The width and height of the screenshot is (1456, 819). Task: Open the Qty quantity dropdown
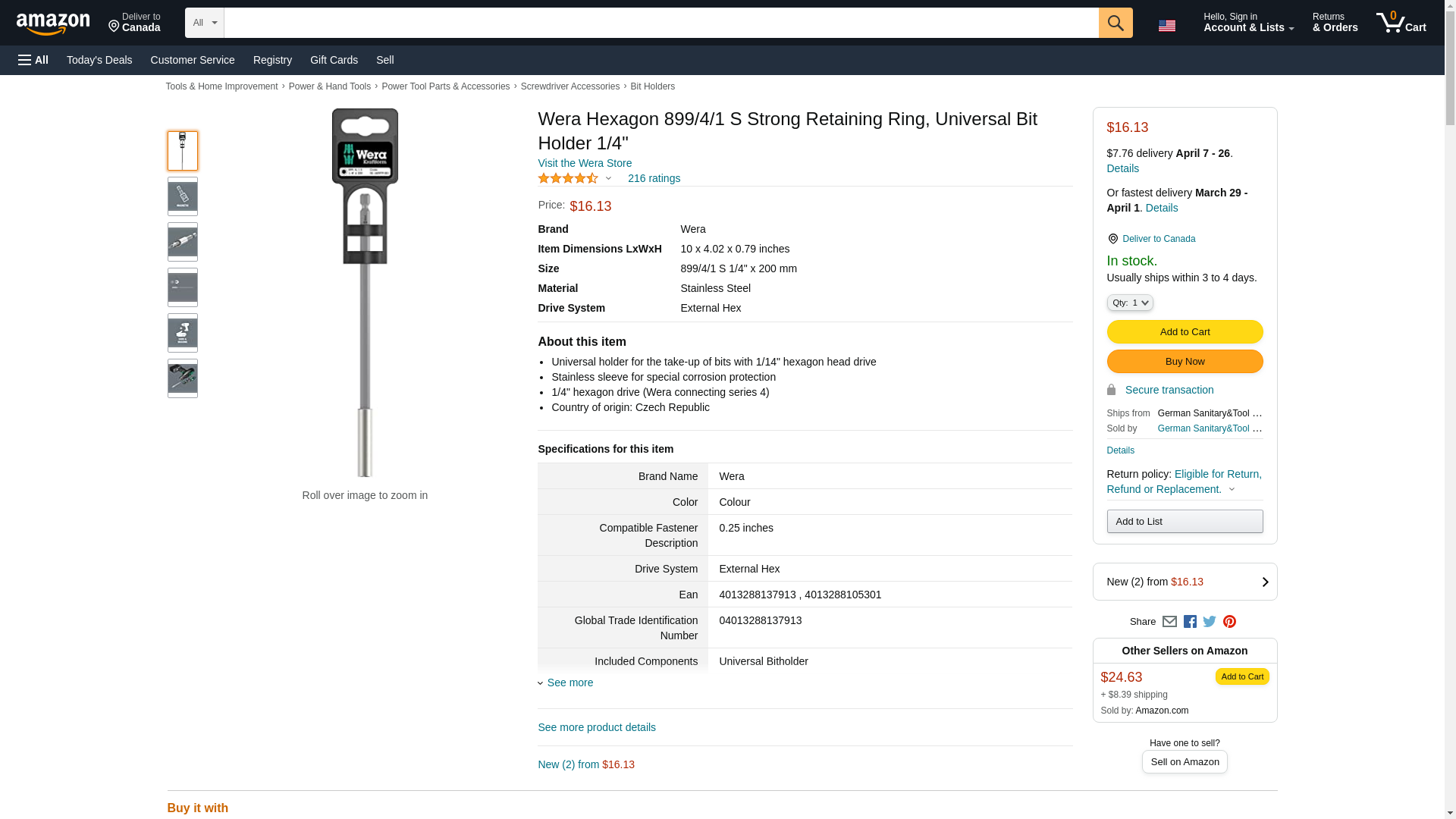(x=1129, y=303)
